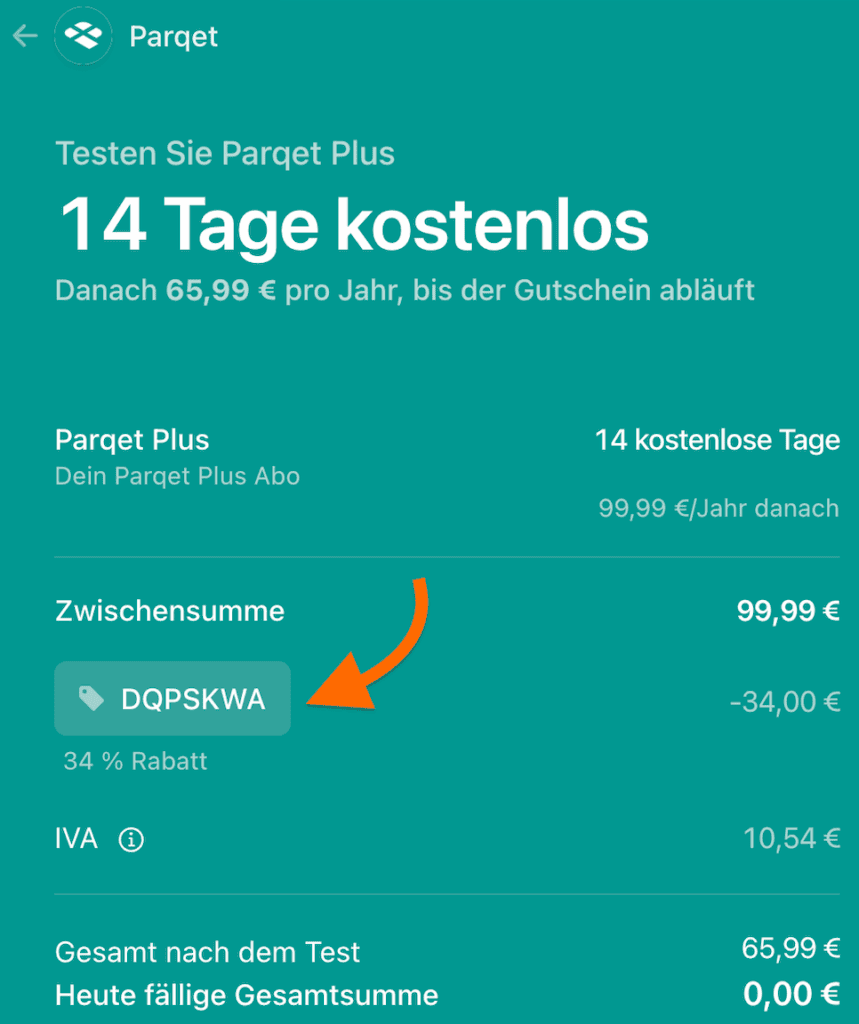Click "Dein Parqet Plus Abo" description
This screenshot has height=1024, width=859.
(x=177, y=476)
